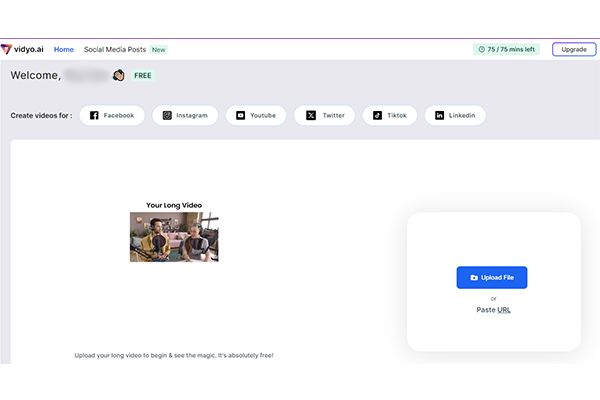Click the Create videos for label
The image size is (600, 400).
coord(41,115)
